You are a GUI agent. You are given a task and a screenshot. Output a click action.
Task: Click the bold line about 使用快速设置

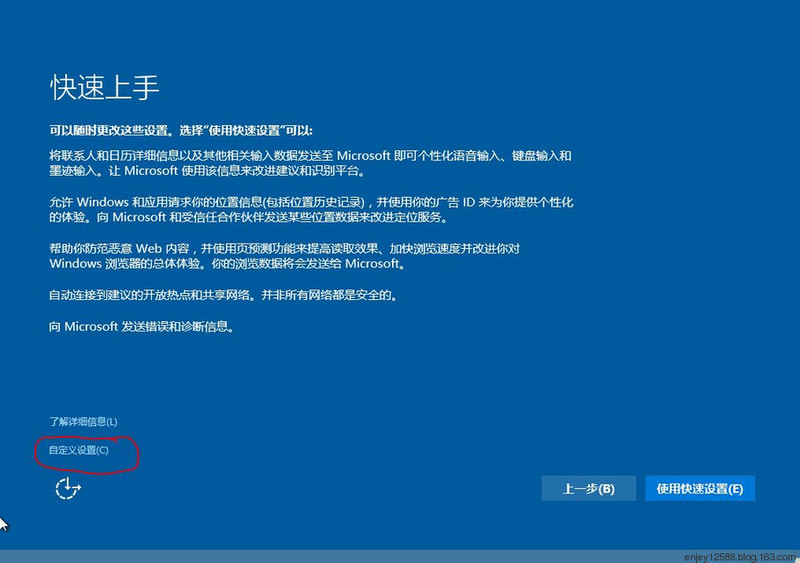coord(181,131)
